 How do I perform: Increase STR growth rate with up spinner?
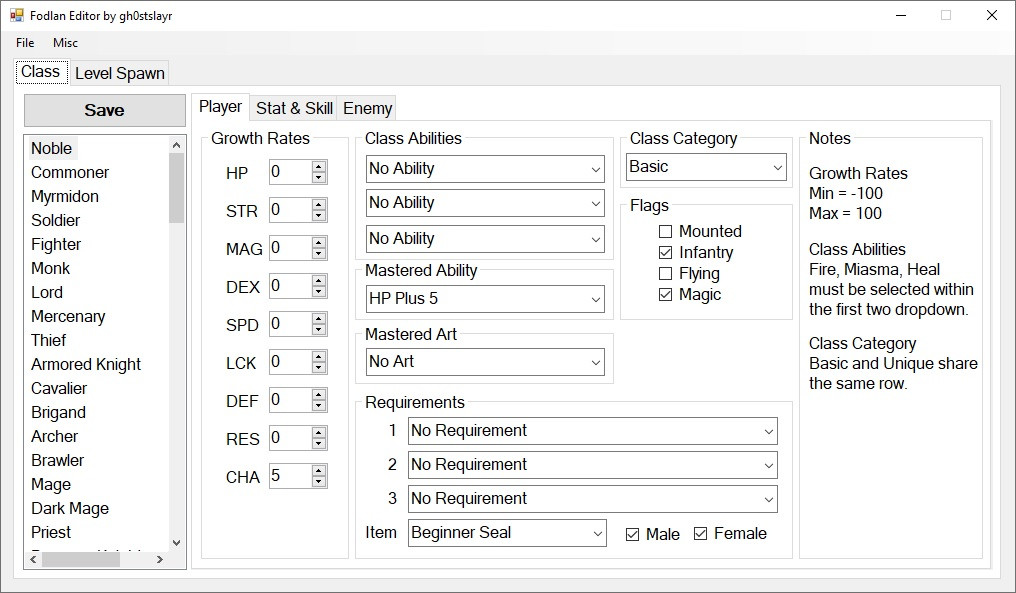(x=319, y=205)
